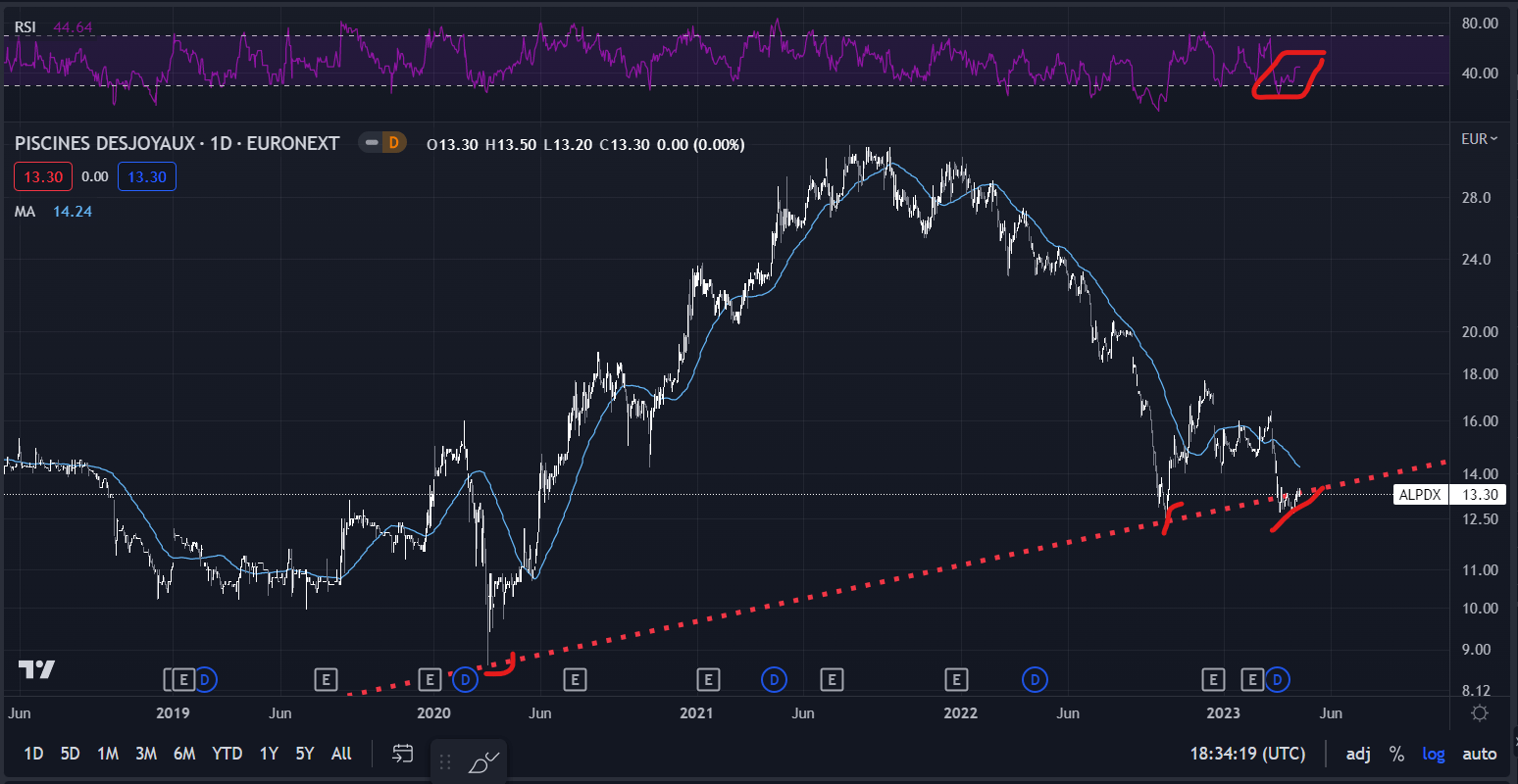The image size is (1518, 784).
Task: Select the RSI indicator legend label
Action: point(25,27)
